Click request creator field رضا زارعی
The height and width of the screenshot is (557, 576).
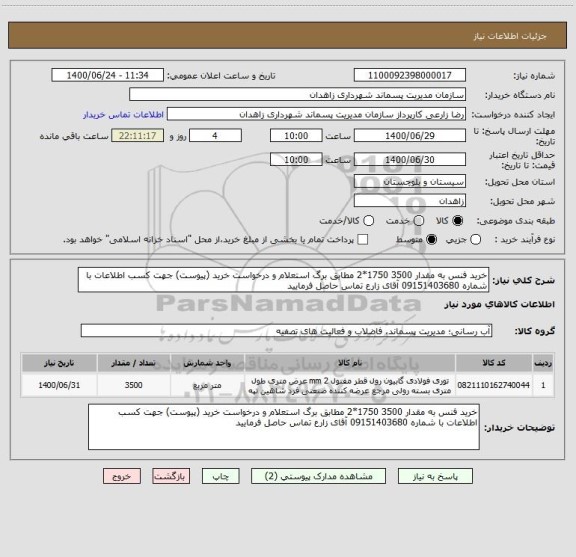coord(316,114)
